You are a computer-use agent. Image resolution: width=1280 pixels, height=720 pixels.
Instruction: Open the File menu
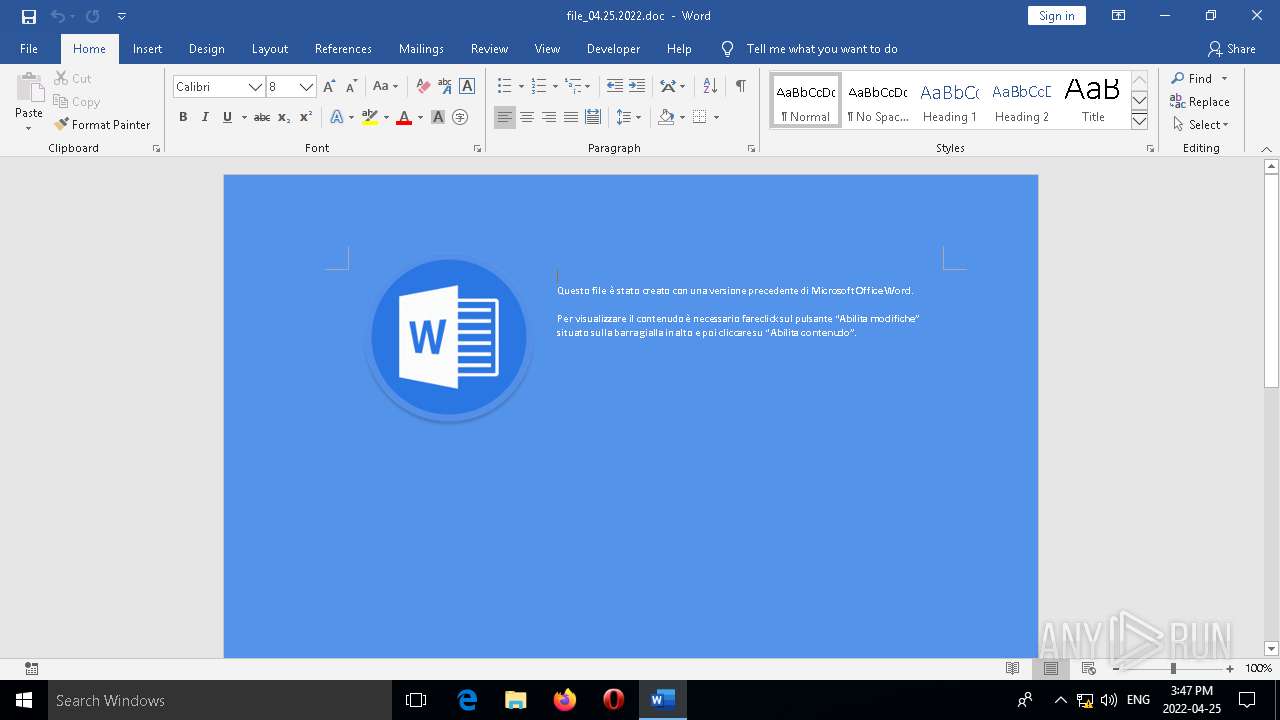point(29,49)
